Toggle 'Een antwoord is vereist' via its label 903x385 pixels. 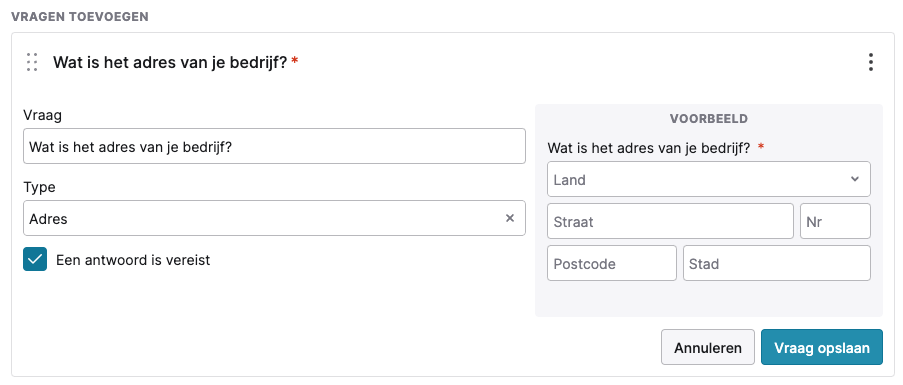[133, 260]
